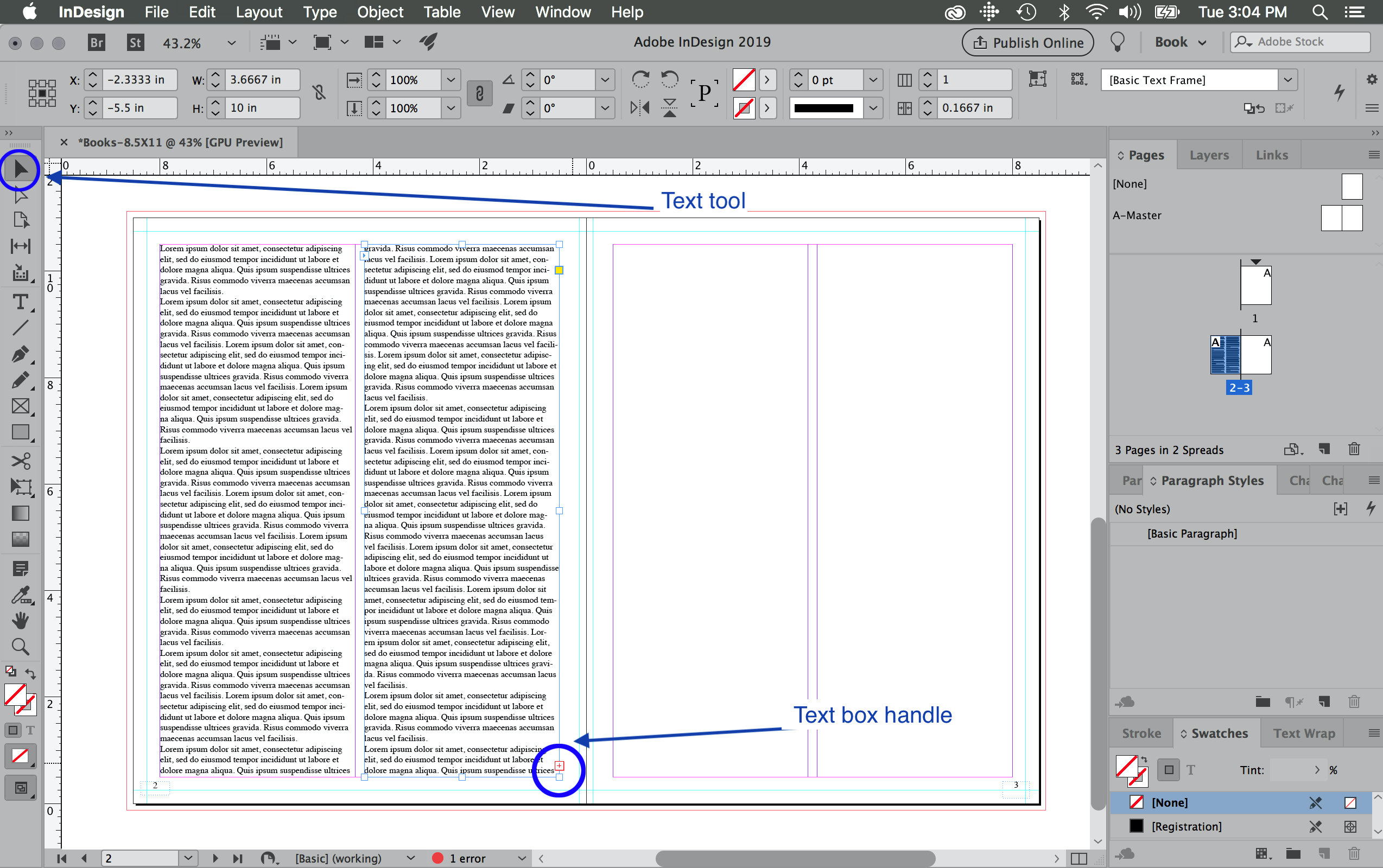Open the Object menu

[379, 12]
